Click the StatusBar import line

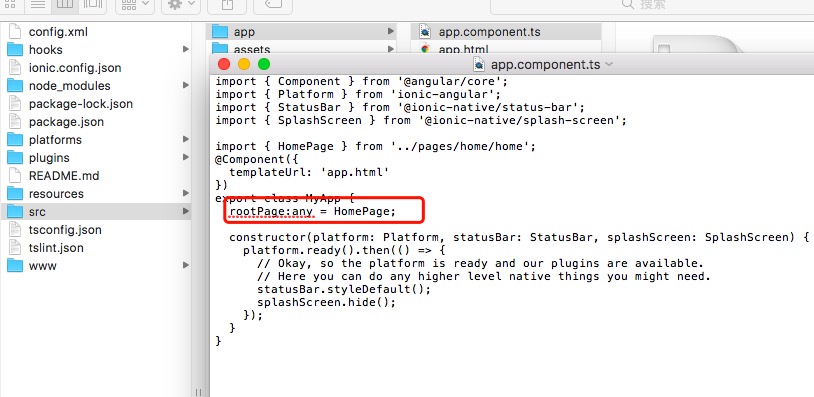tap(400, 107)
